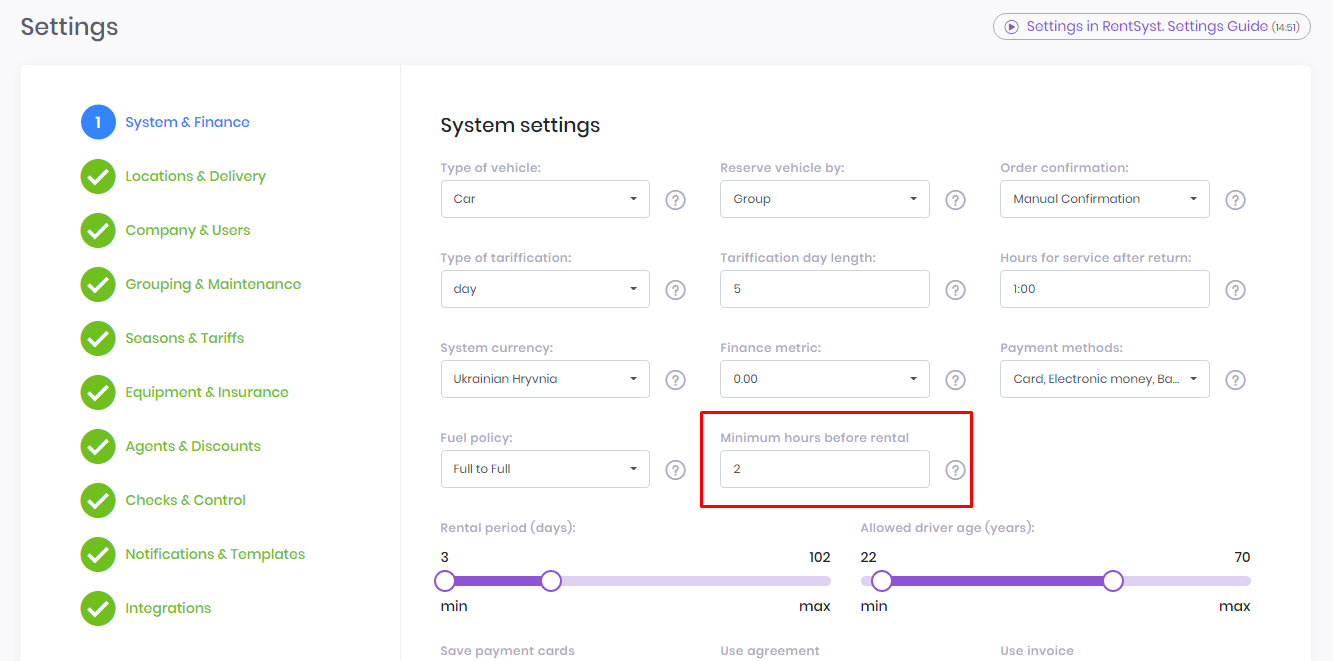1333x661 pixels.
Task: Click help icon for Minimum hours before rental
Action: [x=956, y=470]
